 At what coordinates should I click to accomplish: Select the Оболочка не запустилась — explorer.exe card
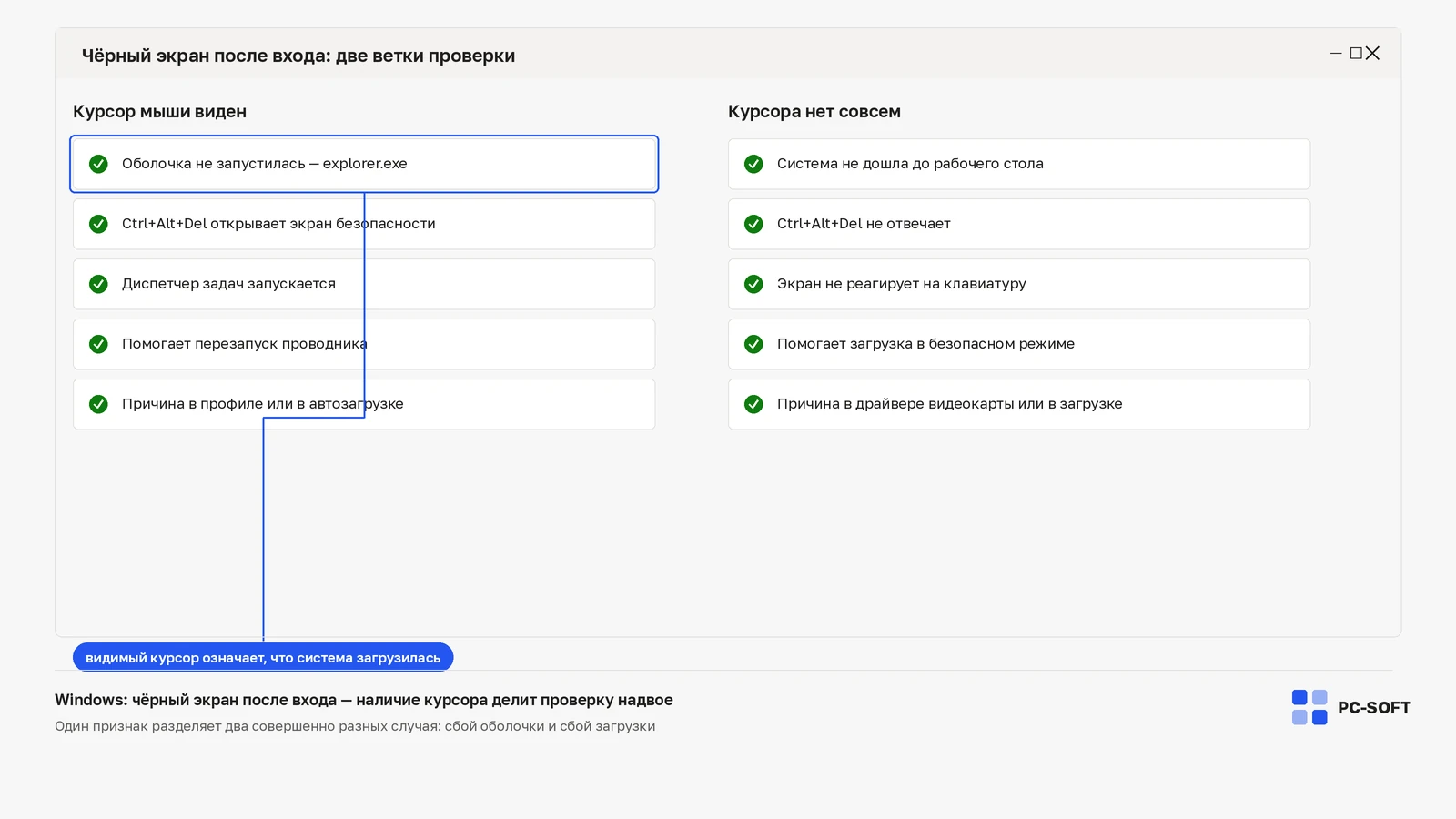pos(364,164)
